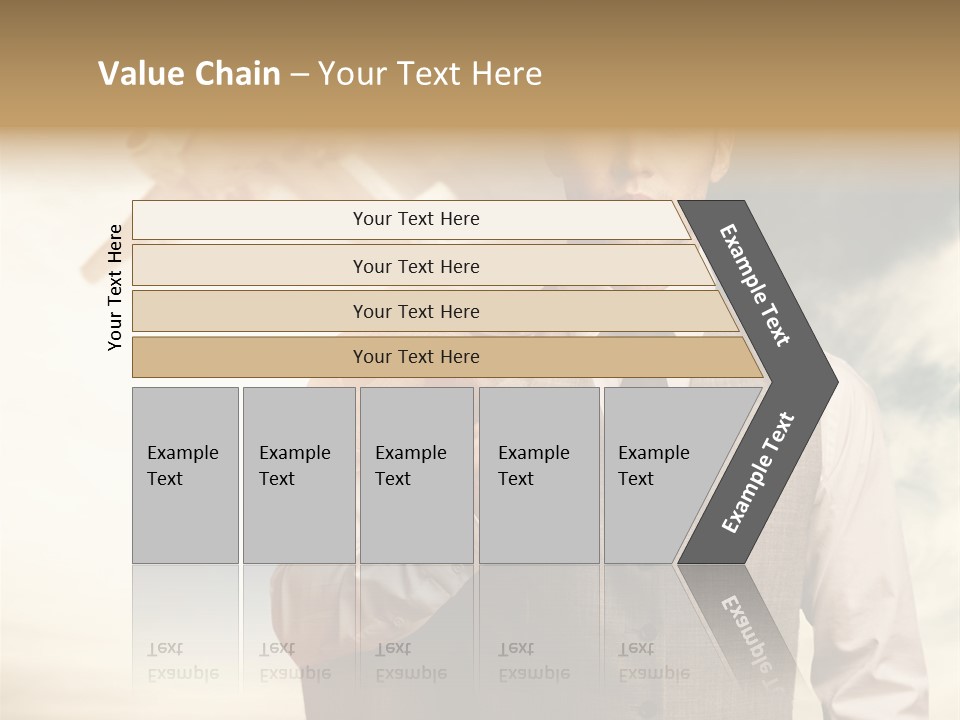The height and width of the screenshot is (720, 960).
Task: Click the brown header banner area
Action: (x=480, y=64)
